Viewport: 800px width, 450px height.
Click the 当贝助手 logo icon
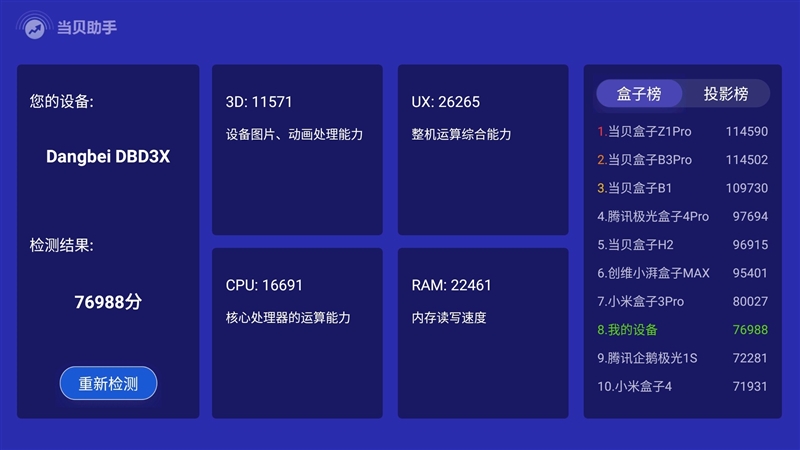pyautogui.click(x=33, y=27)
